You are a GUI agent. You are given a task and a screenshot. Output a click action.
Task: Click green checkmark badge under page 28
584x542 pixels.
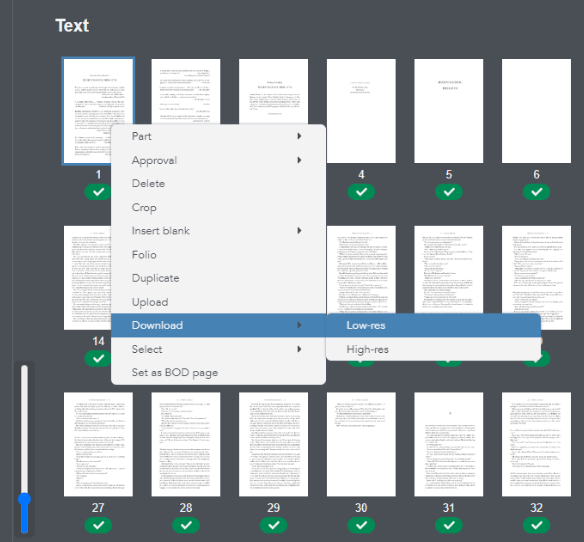pos(186,525)
